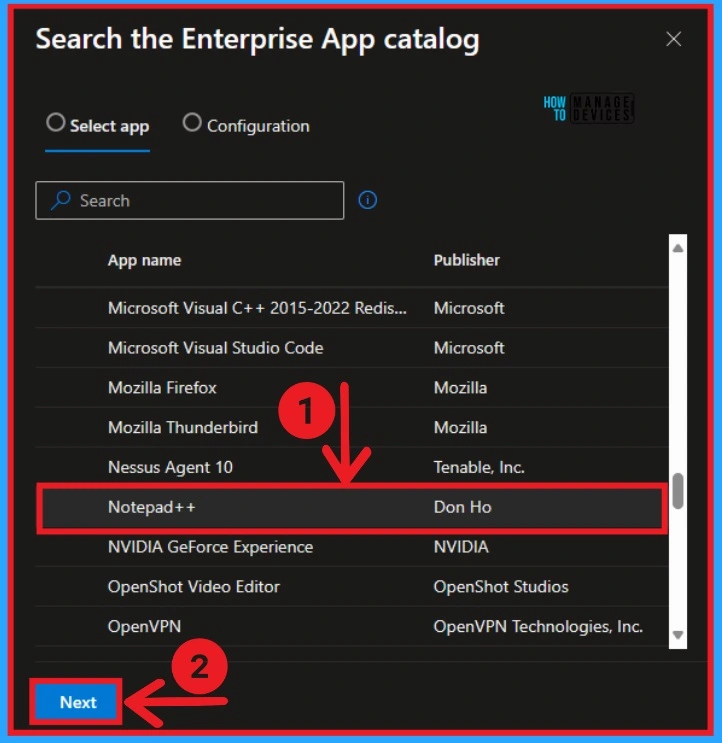Click the NVIDIA publisher cell

coord(461,547)
